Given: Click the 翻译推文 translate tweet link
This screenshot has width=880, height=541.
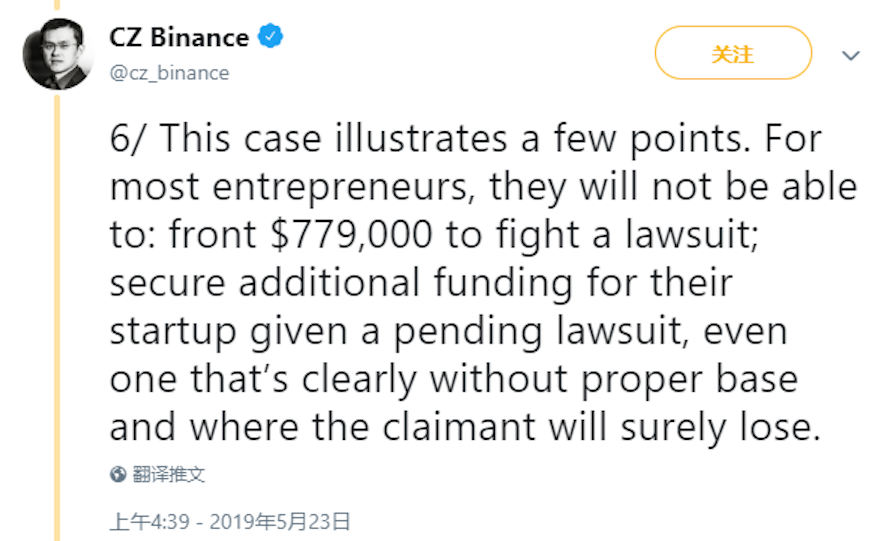Looking at the screenshot, I should 169,474.
